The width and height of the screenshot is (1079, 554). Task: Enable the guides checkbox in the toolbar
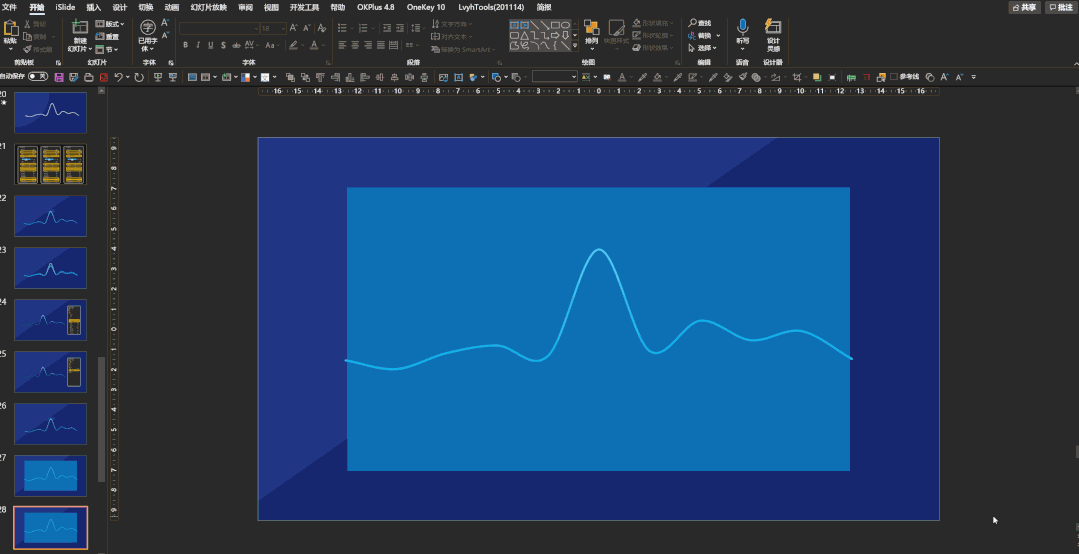click(x=894, y=77)
